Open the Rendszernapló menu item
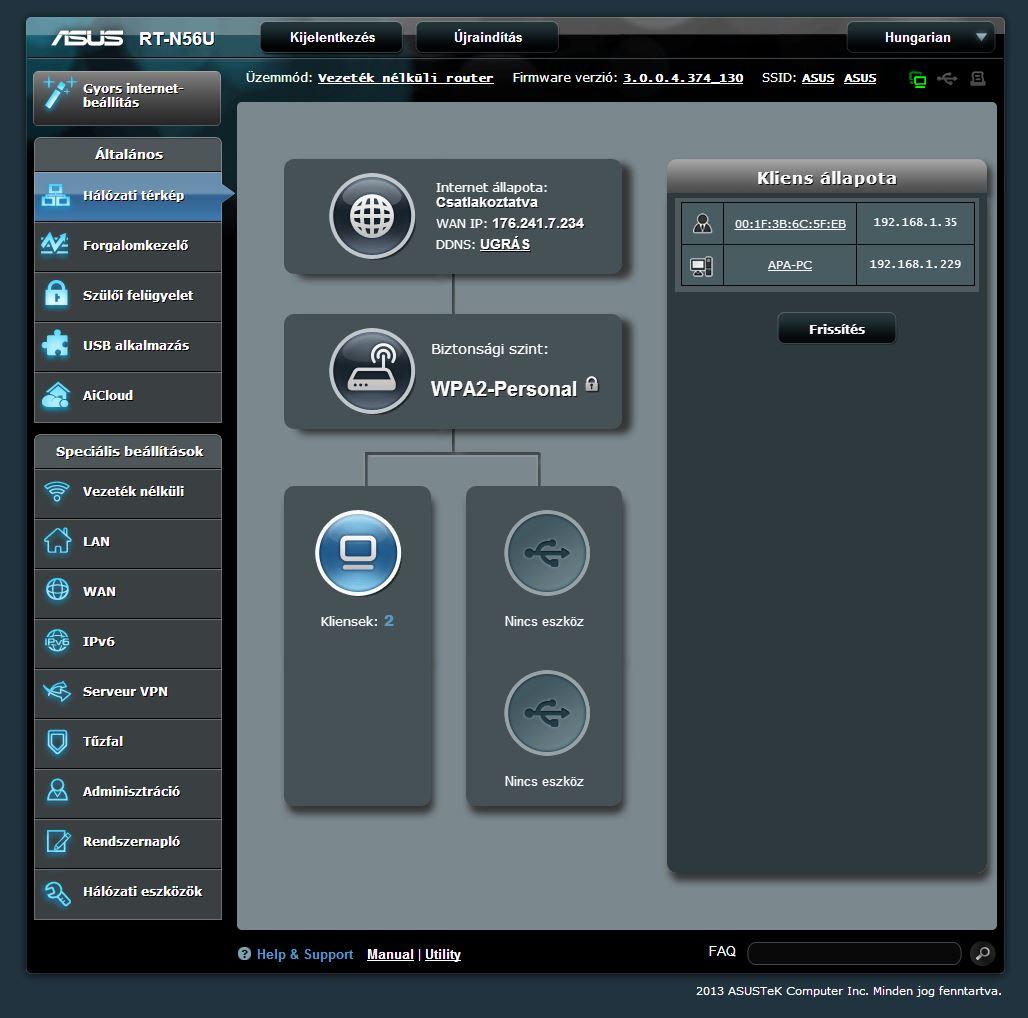The height and width of the screenshot is (1018, 1028). [x=128, y=842]
